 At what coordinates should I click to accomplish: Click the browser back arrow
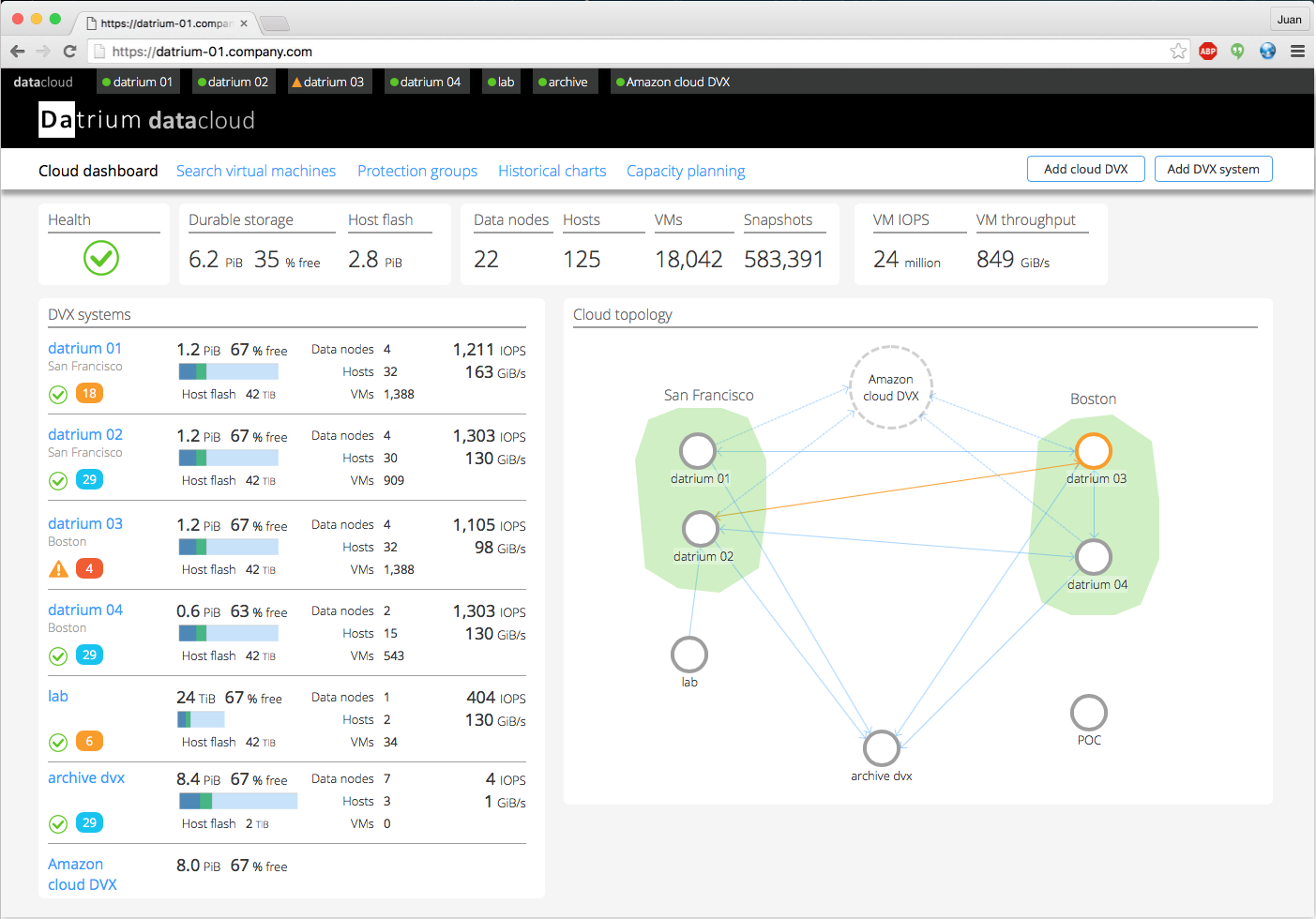18,52
